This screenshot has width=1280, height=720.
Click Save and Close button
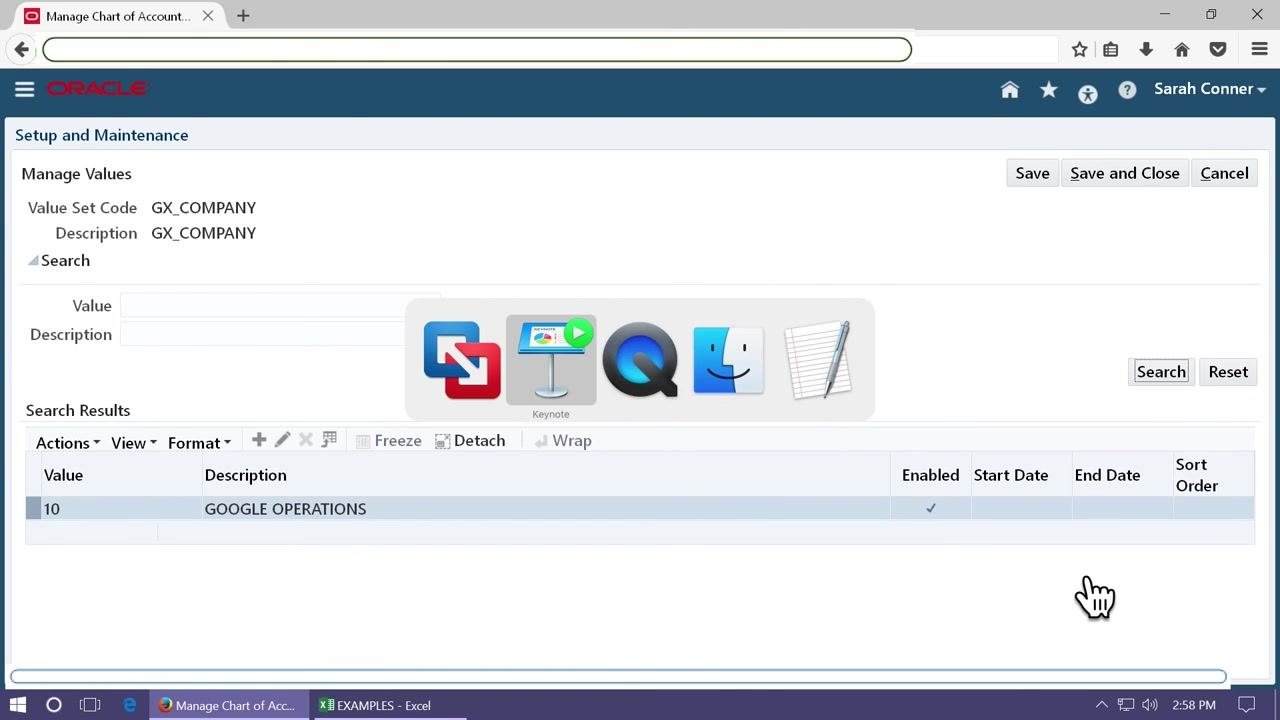(x=1125, y=173)
